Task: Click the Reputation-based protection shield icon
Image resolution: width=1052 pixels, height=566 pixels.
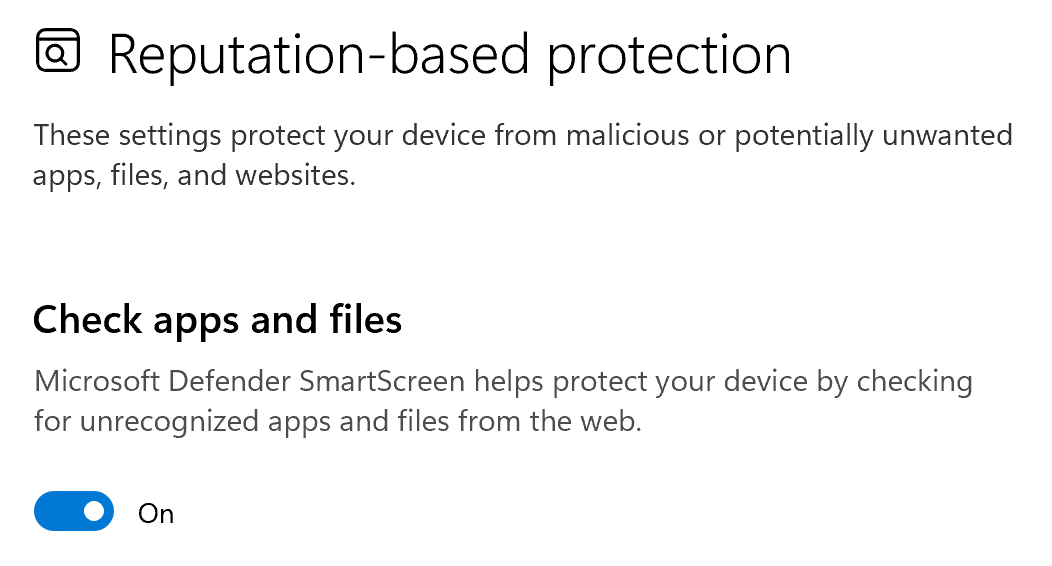Action: 57,51
